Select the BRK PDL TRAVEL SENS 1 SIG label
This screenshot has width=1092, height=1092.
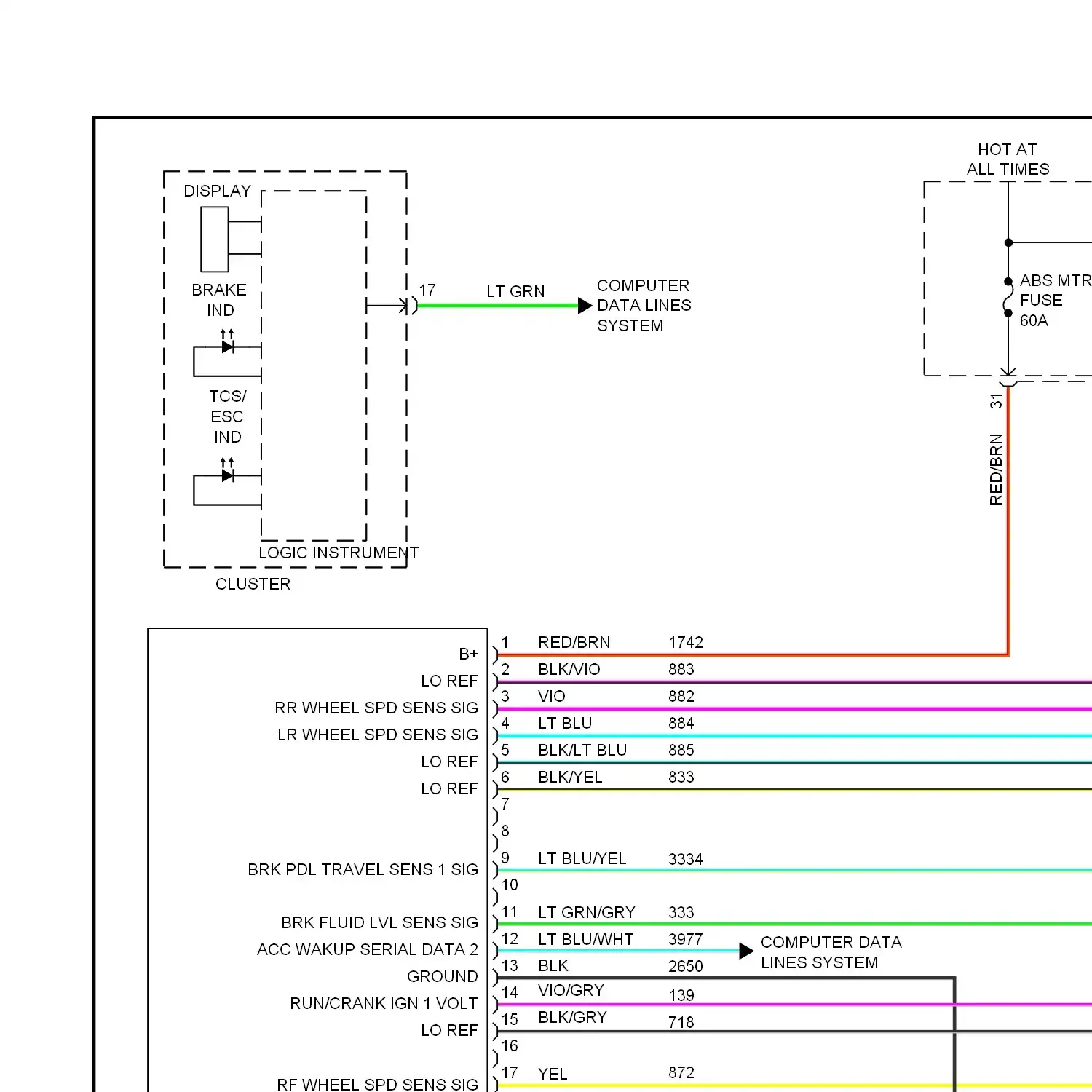pos(363,869)
